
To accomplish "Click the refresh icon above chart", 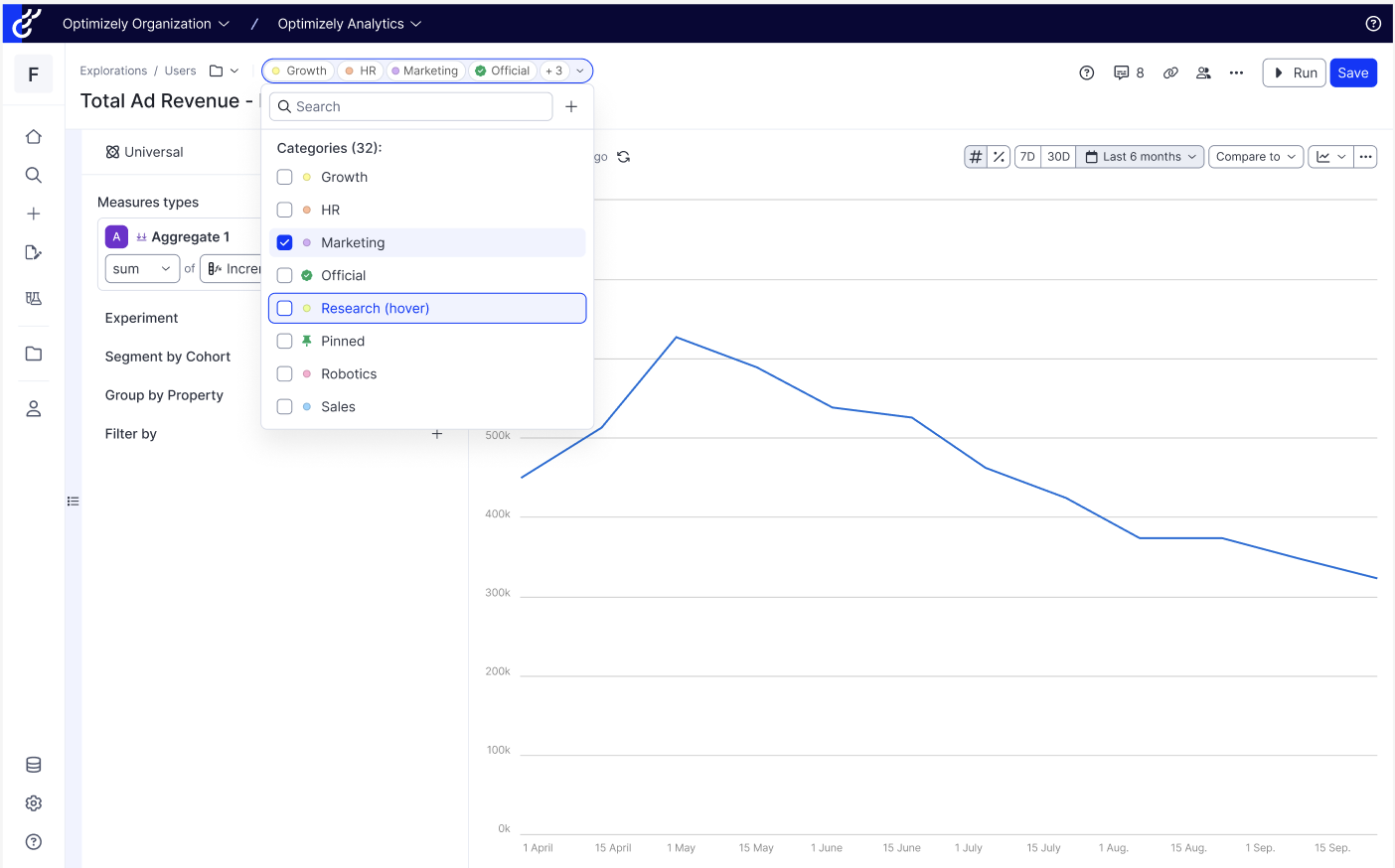I will 624,157.
